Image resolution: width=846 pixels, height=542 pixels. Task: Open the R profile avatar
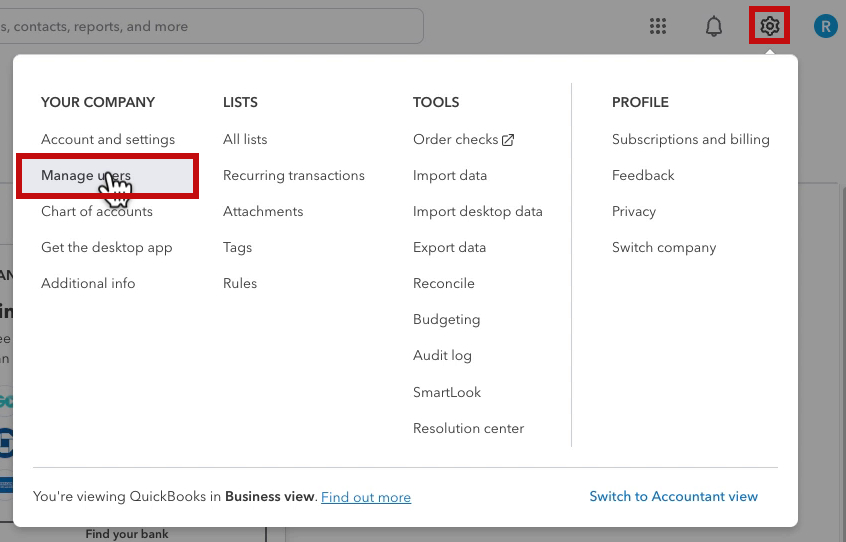coord(825,26)
